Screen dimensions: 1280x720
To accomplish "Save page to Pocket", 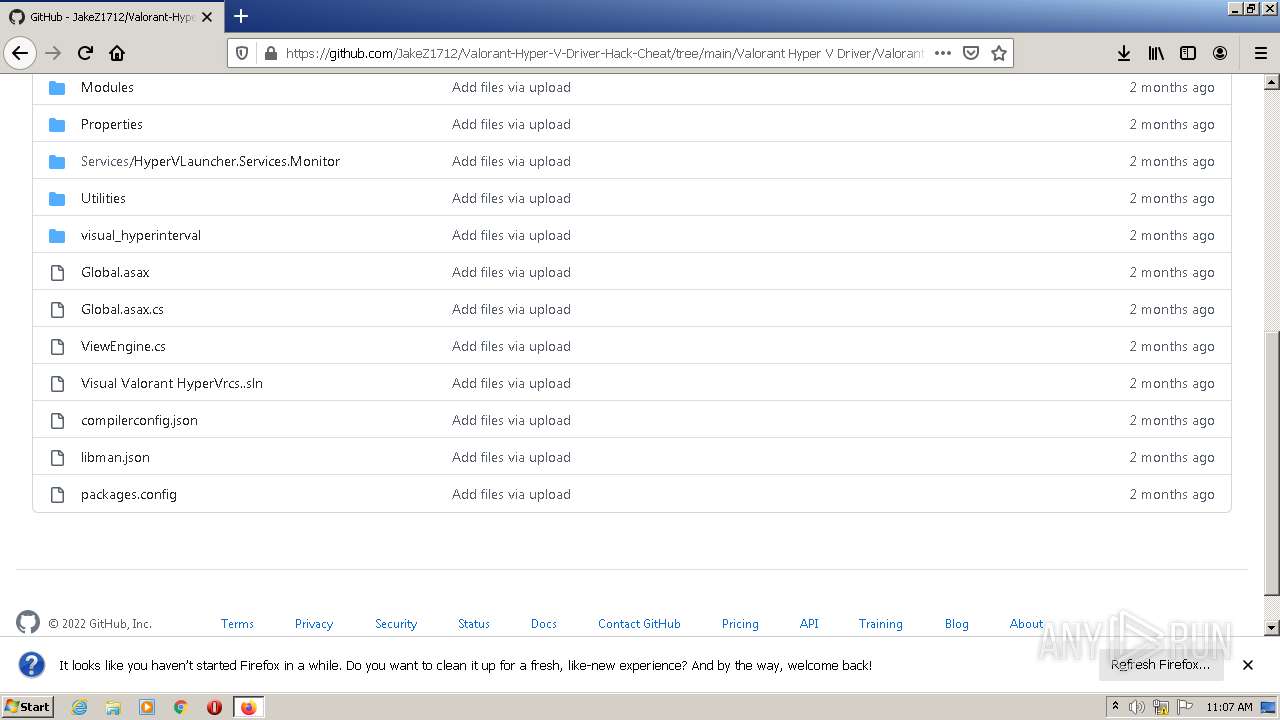I will coord(970,53).
